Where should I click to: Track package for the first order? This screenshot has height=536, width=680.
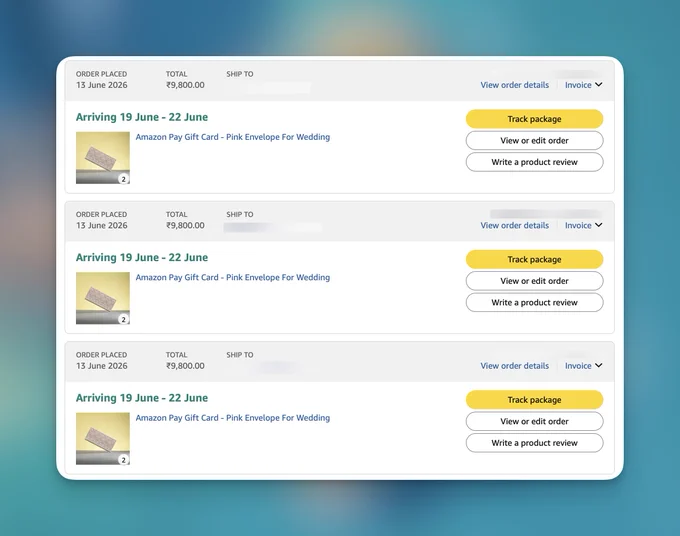pyautogui.click(x=534, y=119)
